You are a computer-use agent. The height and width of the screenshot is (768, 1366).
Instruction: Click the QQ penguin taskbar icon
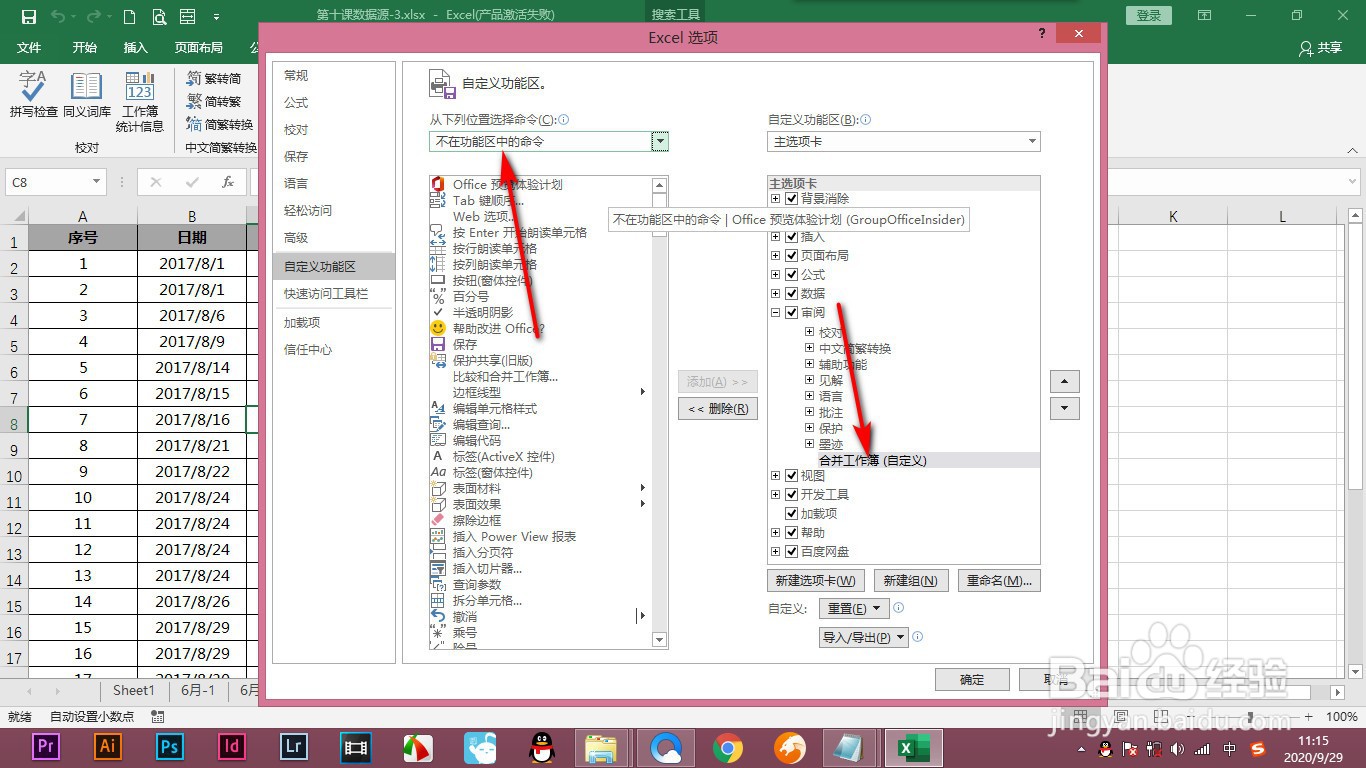541,747
